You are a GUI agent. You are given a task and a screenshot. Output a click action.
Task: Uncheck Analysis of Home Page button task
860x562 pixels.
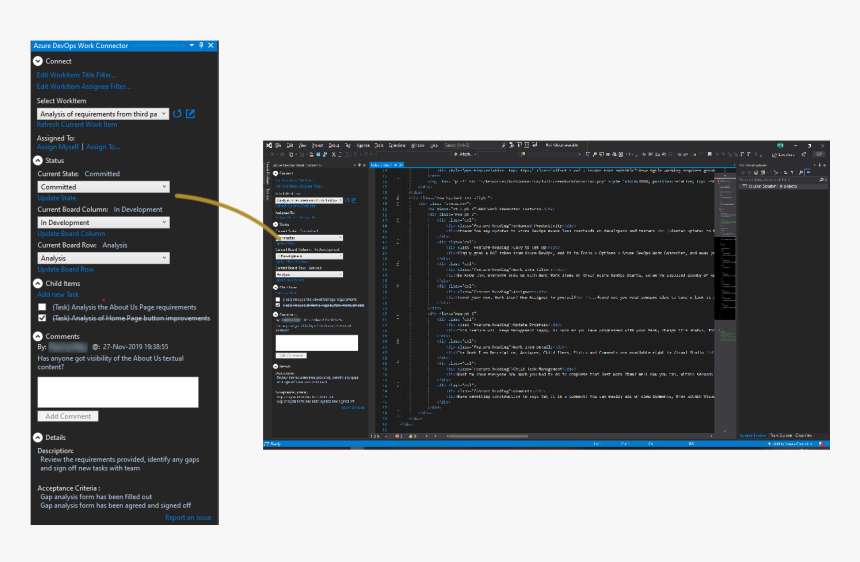point(42,318)
